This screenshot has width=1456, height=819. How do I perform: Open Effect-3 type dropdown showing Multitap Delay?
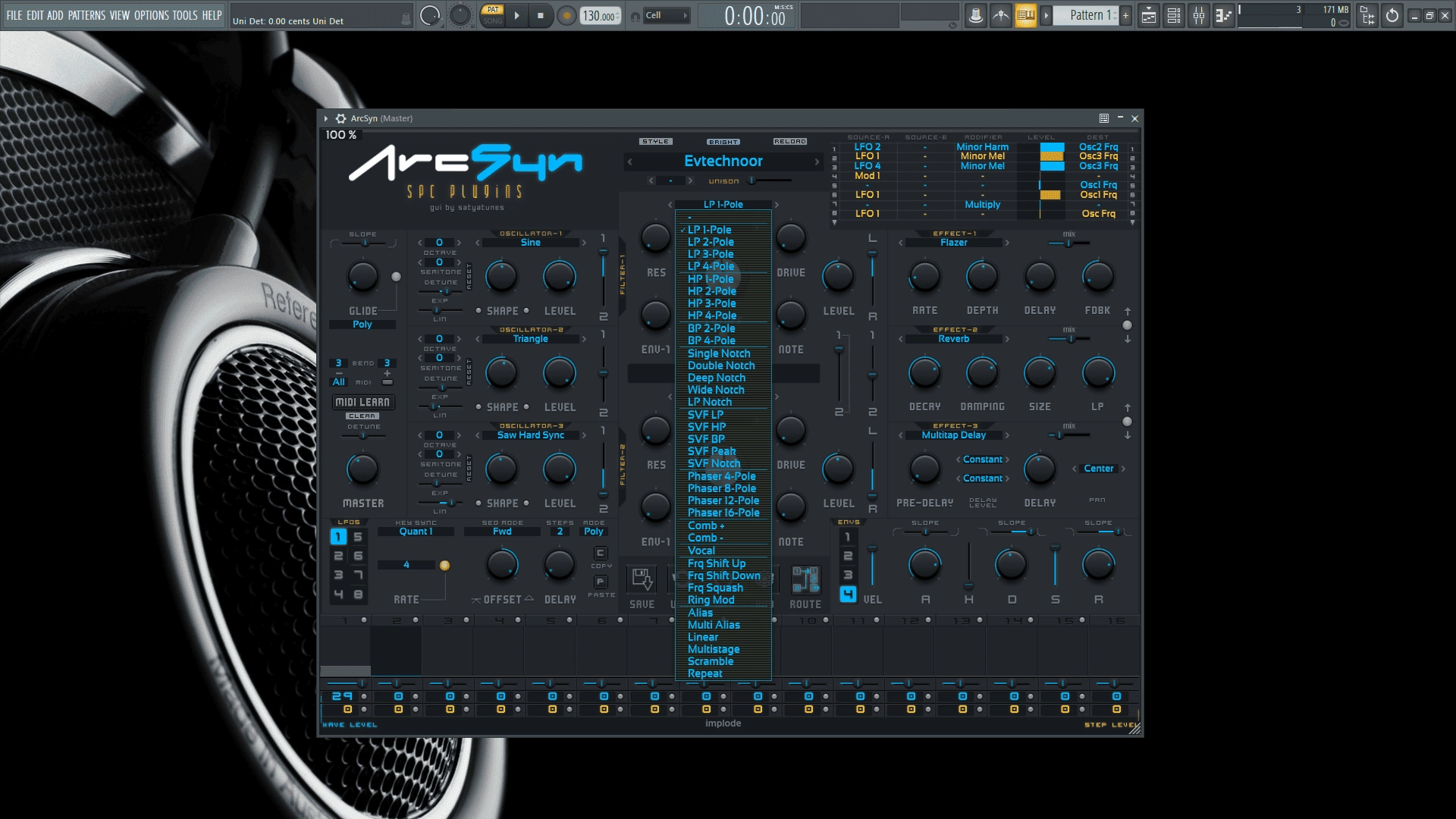(953, 435)
